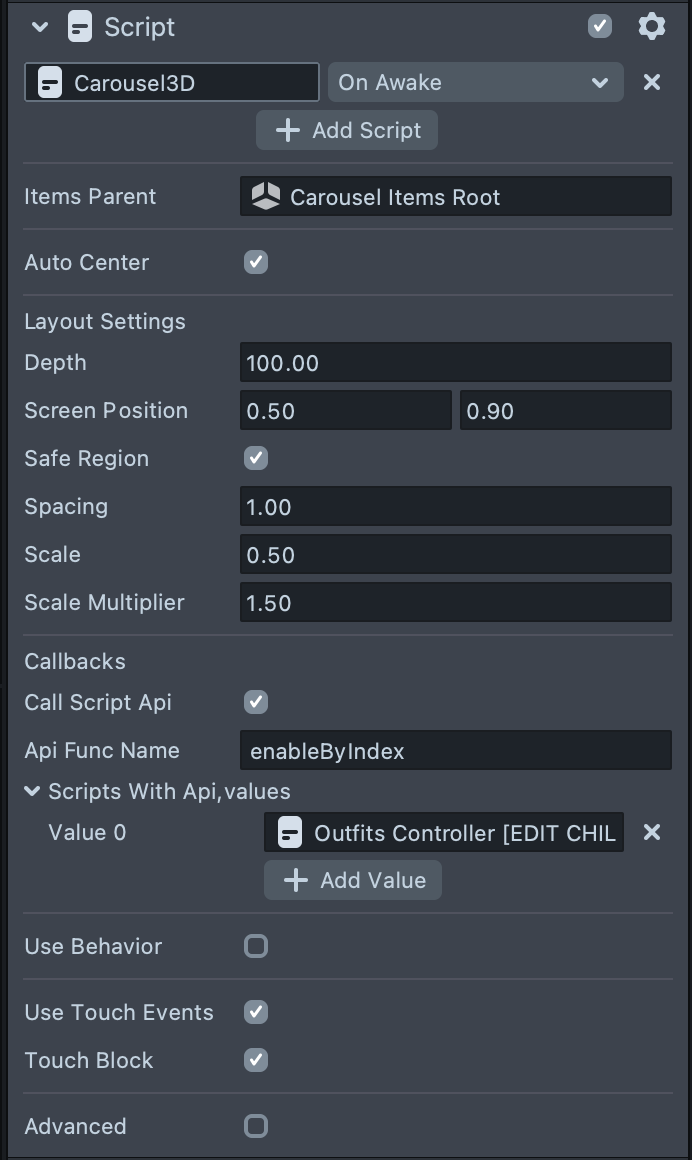Edit the Api Func Name field

pyautogui.click(x=455, y=751)
